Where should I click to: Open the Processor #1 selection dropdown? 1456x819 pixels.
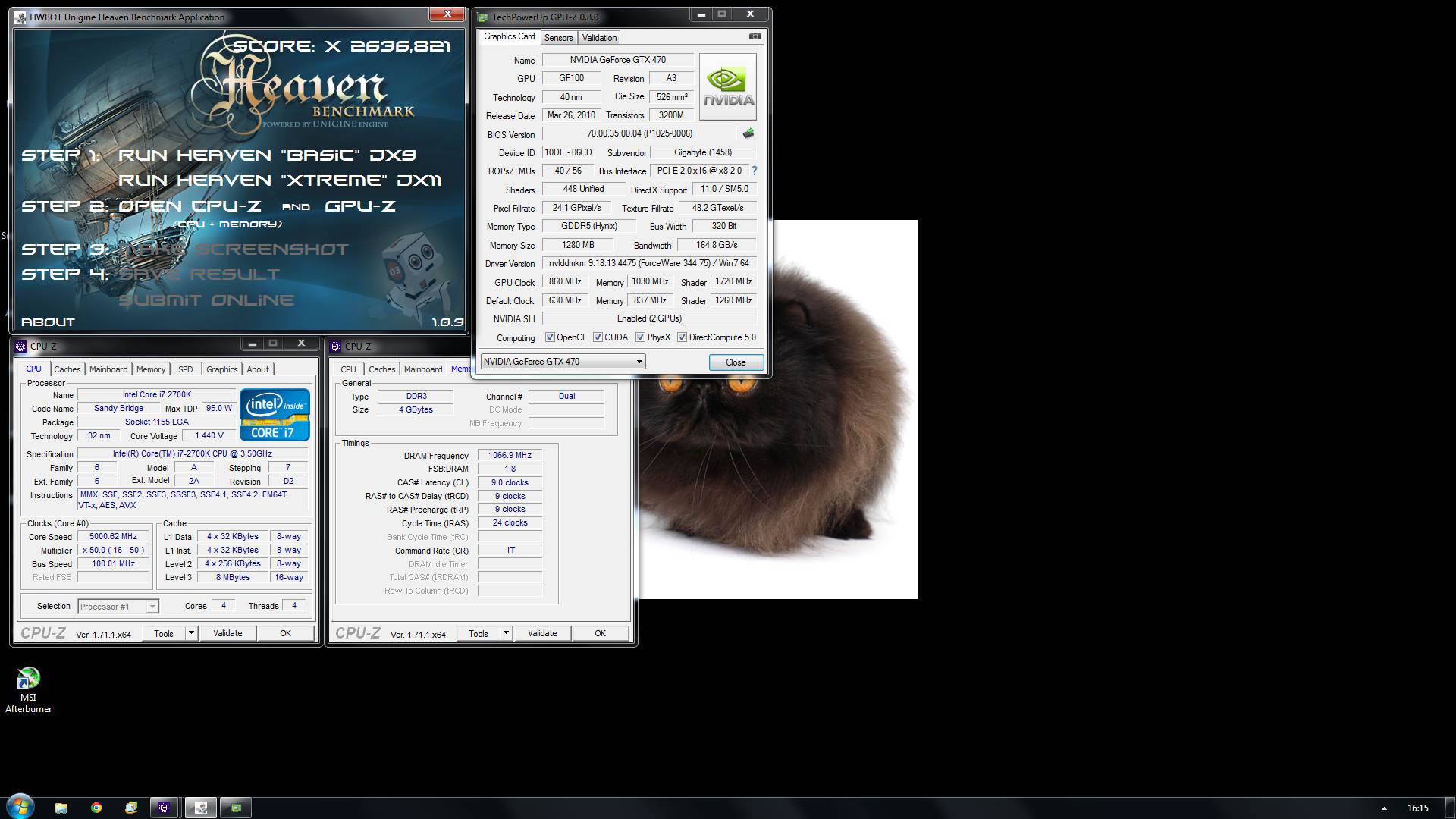[118, 607]
